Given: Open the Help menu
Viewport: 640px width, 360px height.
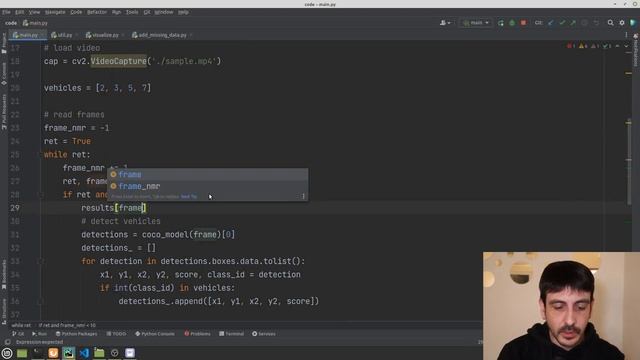Looking at the screenshot, I should click(x=183, y=12).
